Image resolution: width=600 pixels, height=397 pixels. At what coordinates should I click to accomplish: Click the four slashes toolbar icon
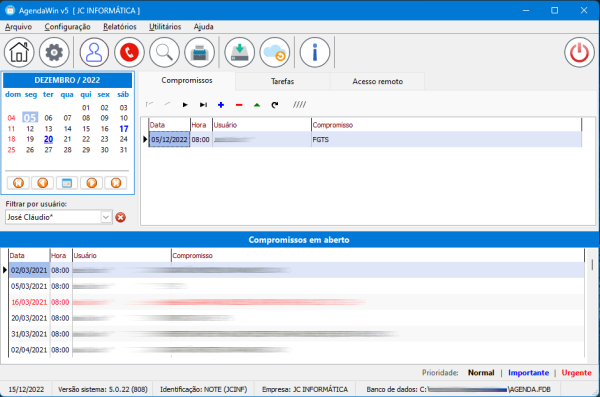click(299, 105)
